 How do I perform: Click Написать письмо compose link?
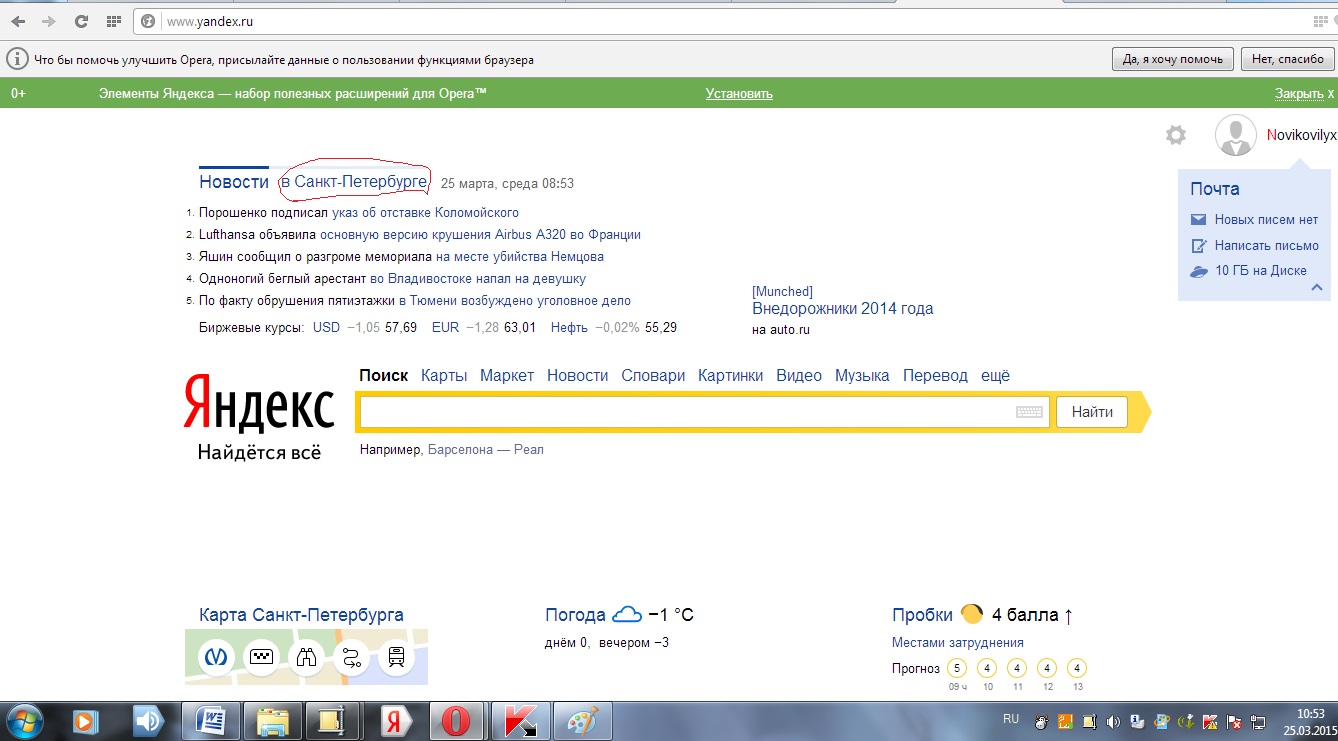[1266, 246]
